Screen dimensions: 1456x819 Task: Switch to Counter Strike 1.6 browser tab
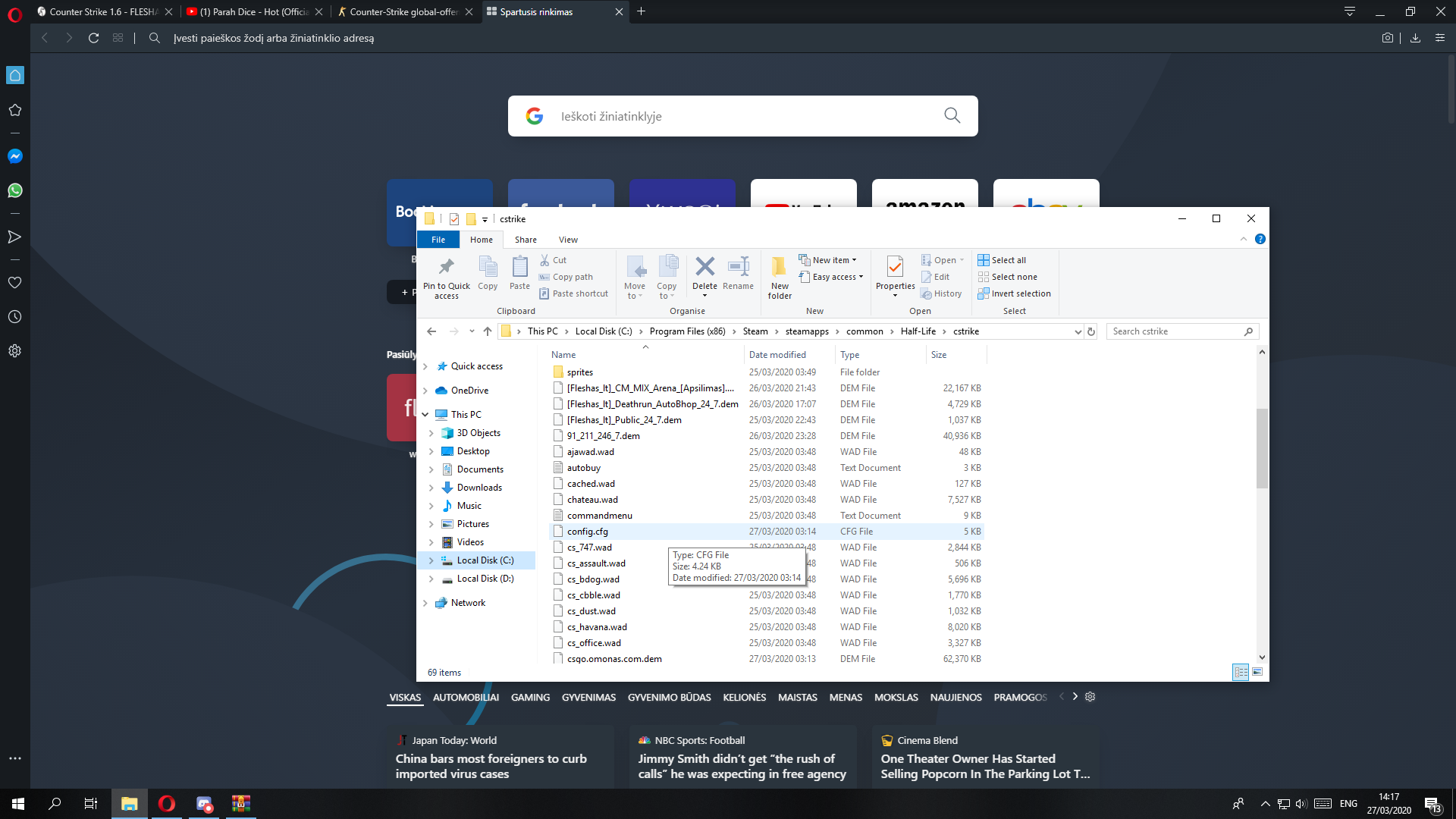tap(103, 11)
